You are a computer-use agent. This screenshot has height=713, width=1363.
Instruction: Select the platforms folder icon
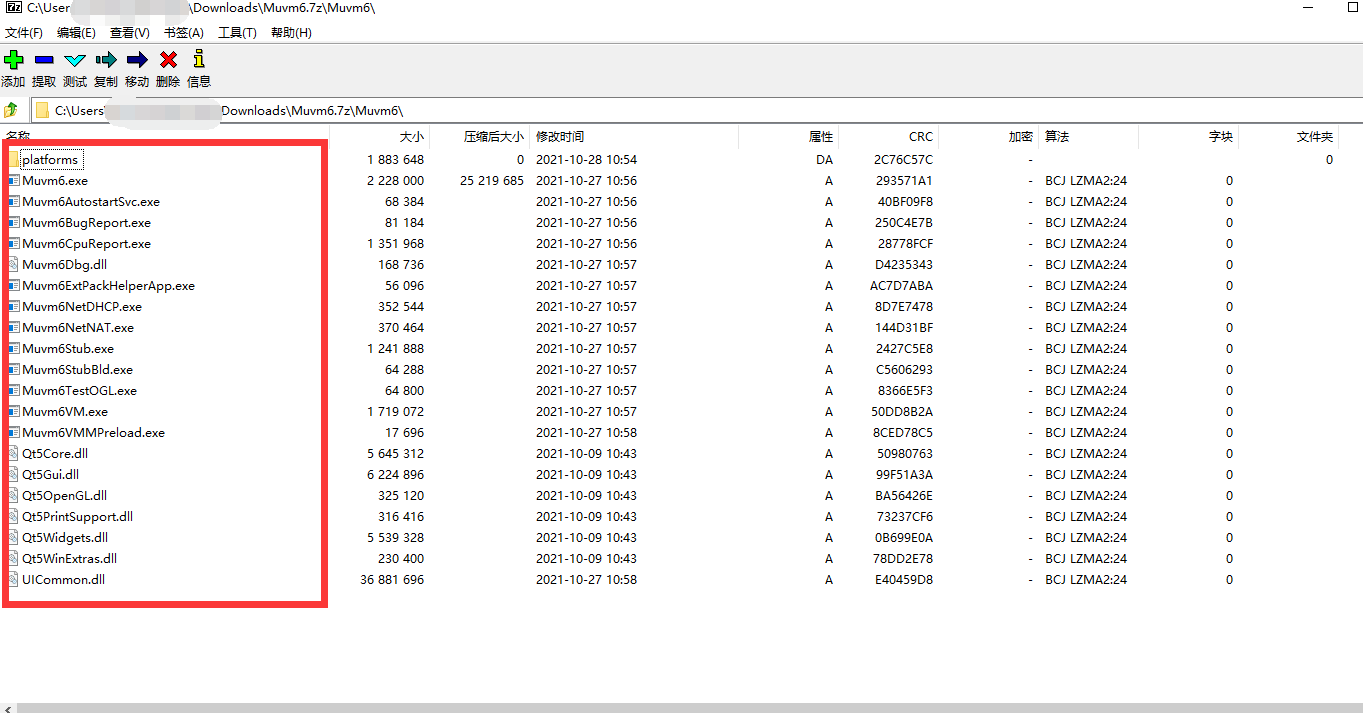[14, 160]
